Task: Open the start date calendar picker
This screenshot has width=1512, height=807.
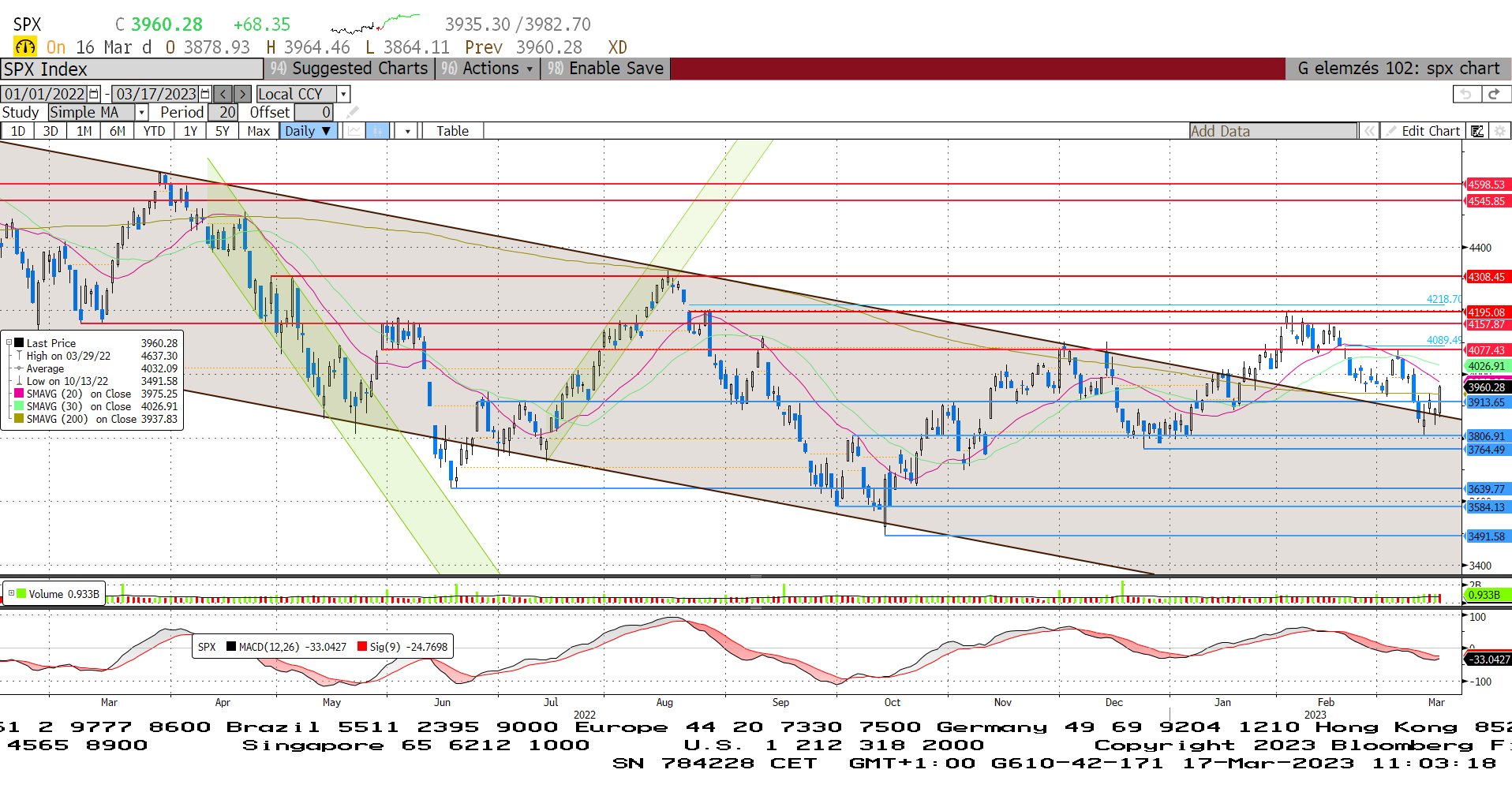Action: pyautogui.click(x=95, y=94)
